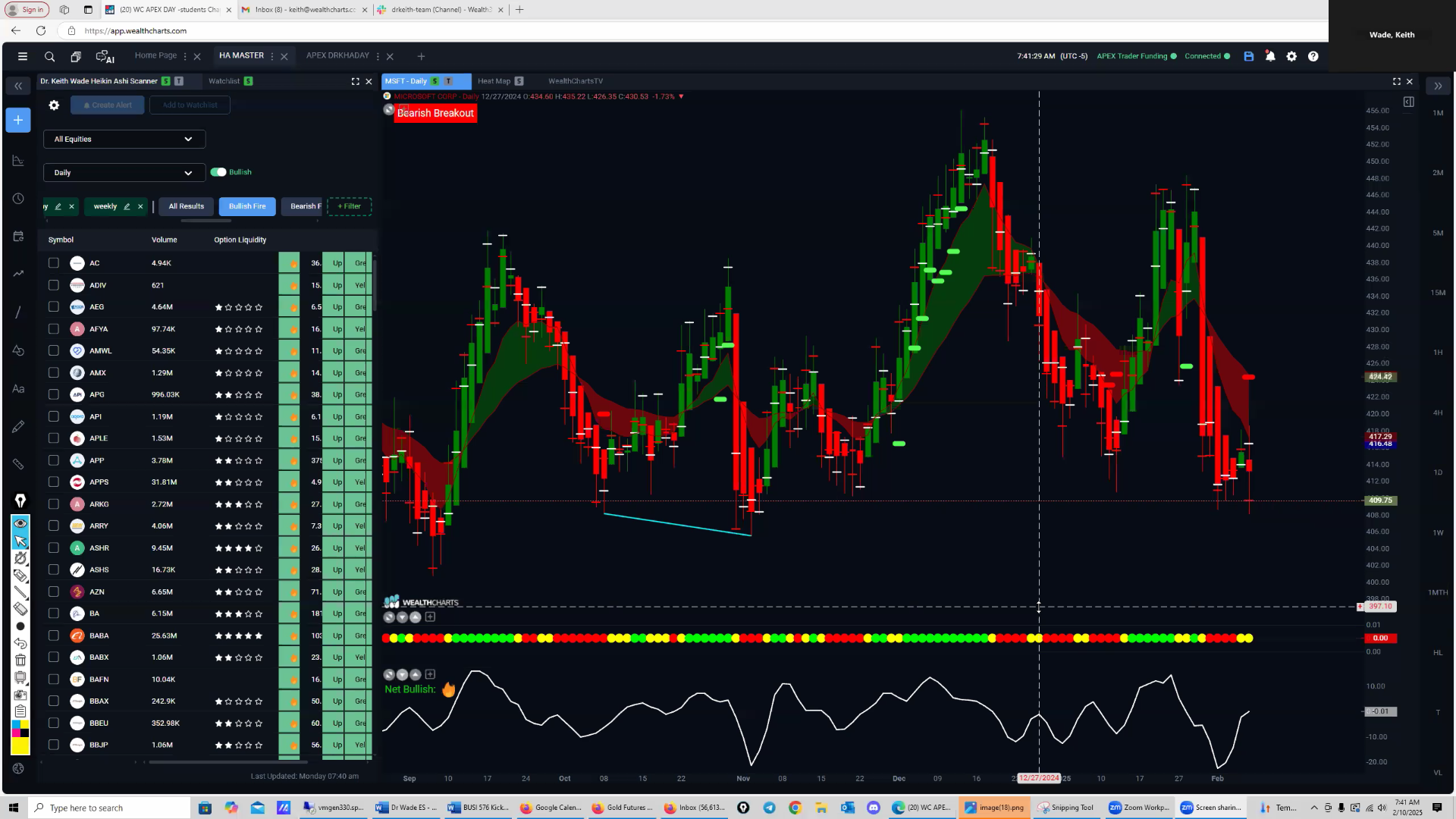Click the Create Alert button
Screen dimensions: 1456x819
[x=108, y=105]
